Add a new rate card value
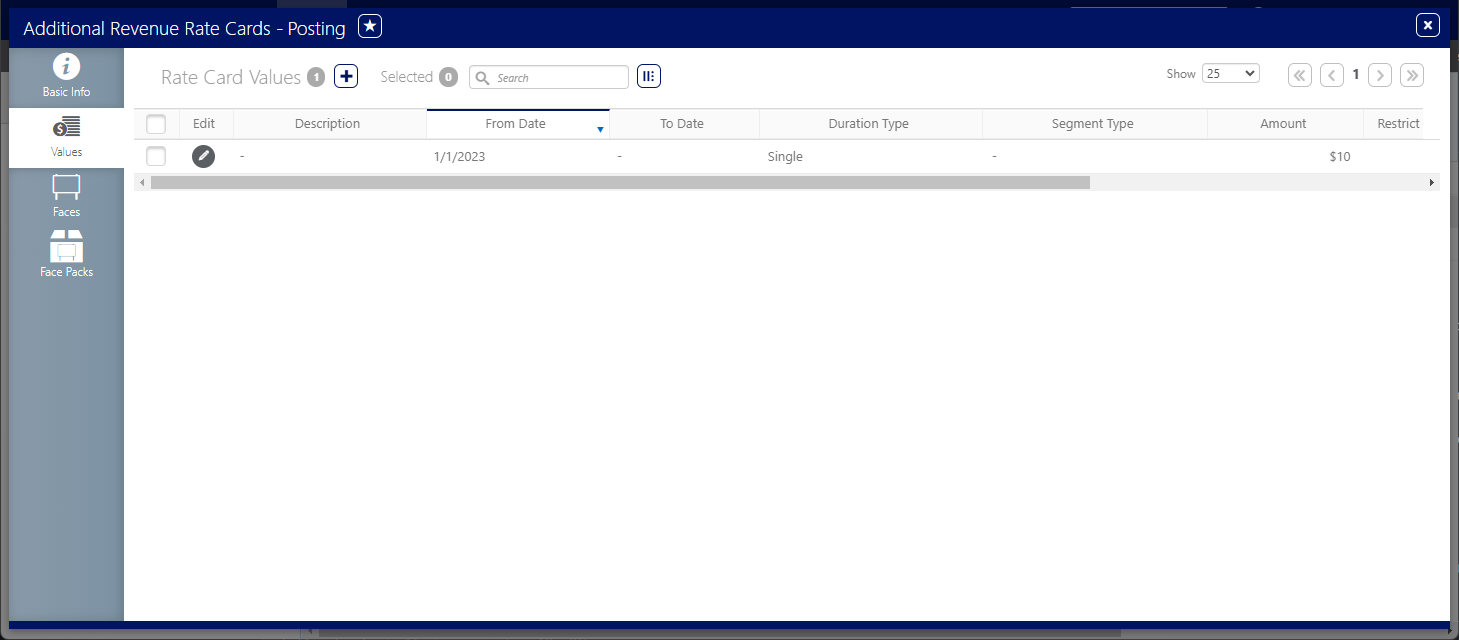1459x640 pixels. pos(346,76)
